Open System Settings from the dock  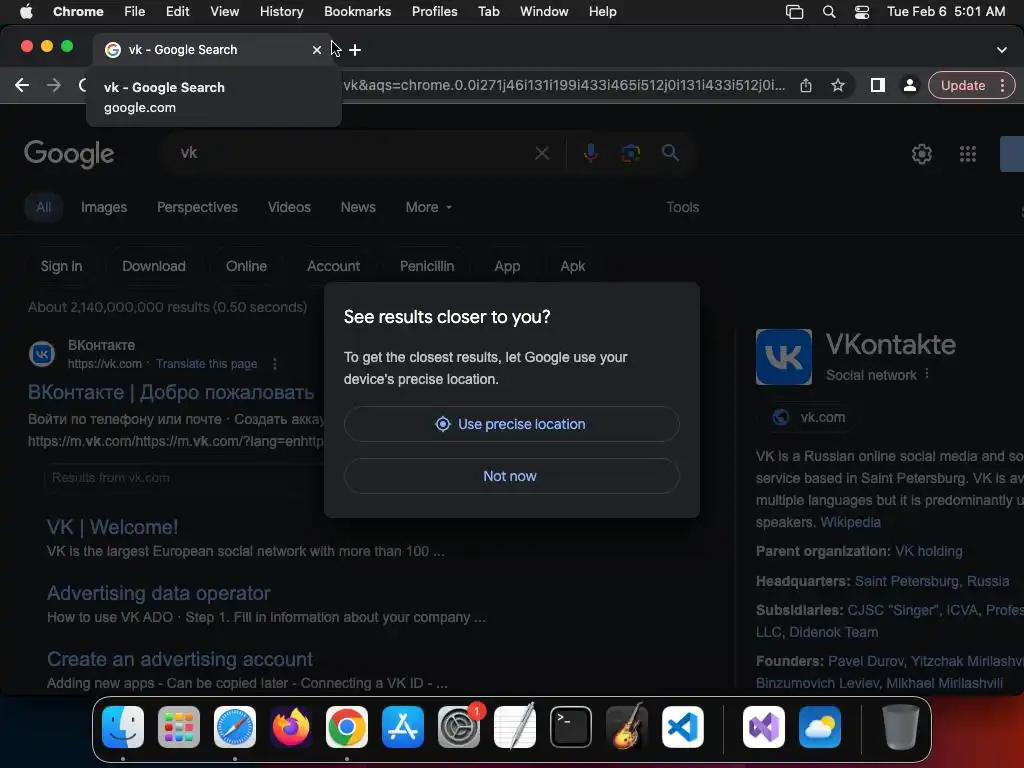pyautogui.click(x=458, y=727)
